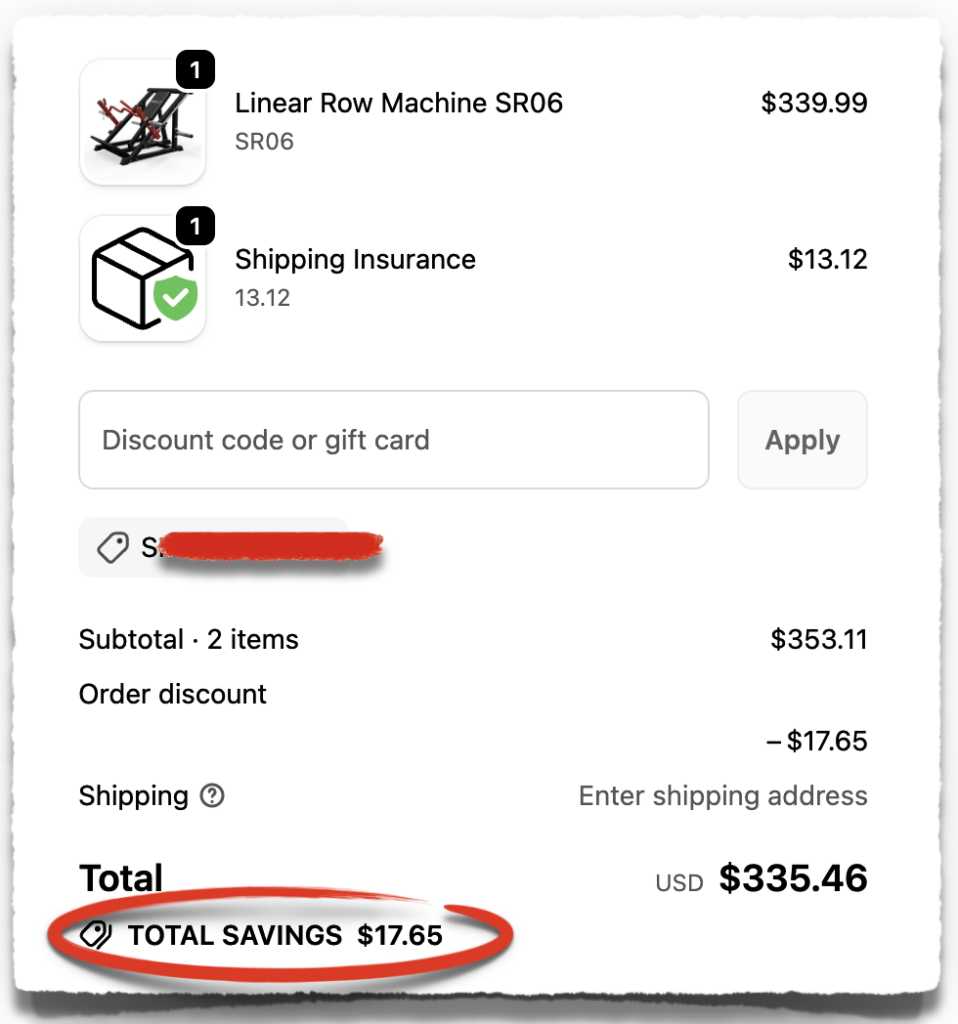
Task: Click the discount code input field
Action: (393, 440)
